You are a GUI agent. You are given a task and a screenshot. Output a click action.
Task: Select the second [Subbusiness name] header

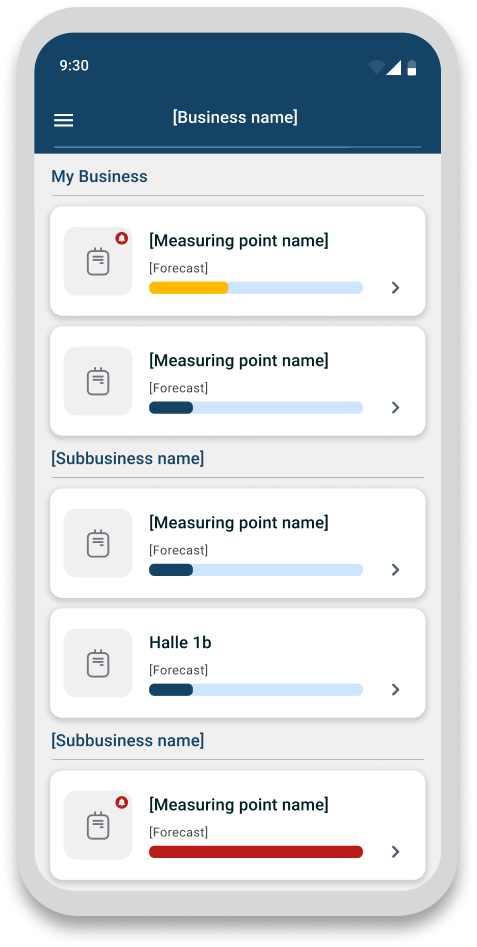(127, 740)
